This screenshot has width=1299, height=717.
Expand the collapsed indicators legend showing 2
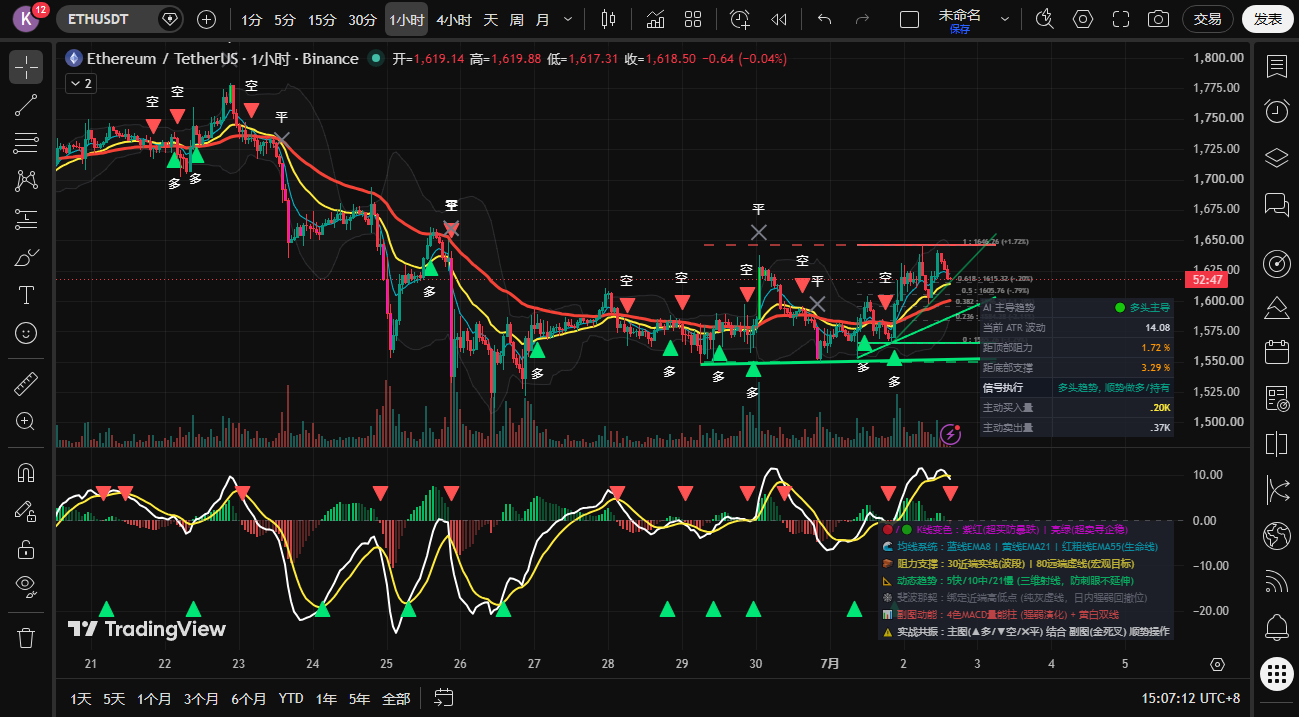pyautogui.click(x=80, y=84)
